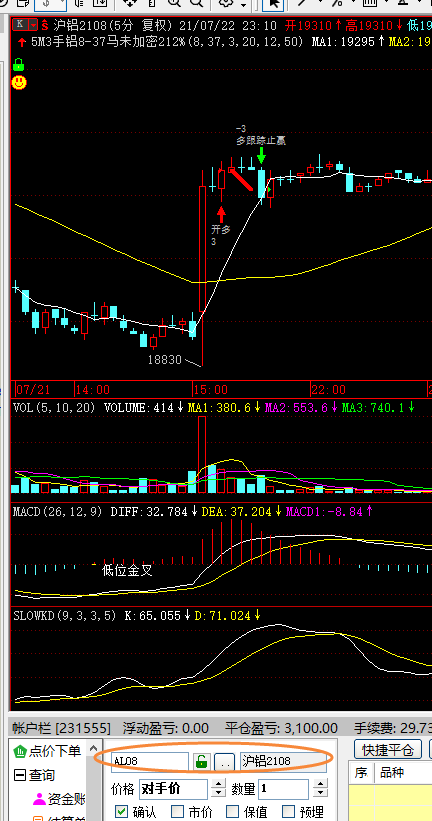Click the 22:00 time axis label

pyautogui.click(x=328, y=390)
